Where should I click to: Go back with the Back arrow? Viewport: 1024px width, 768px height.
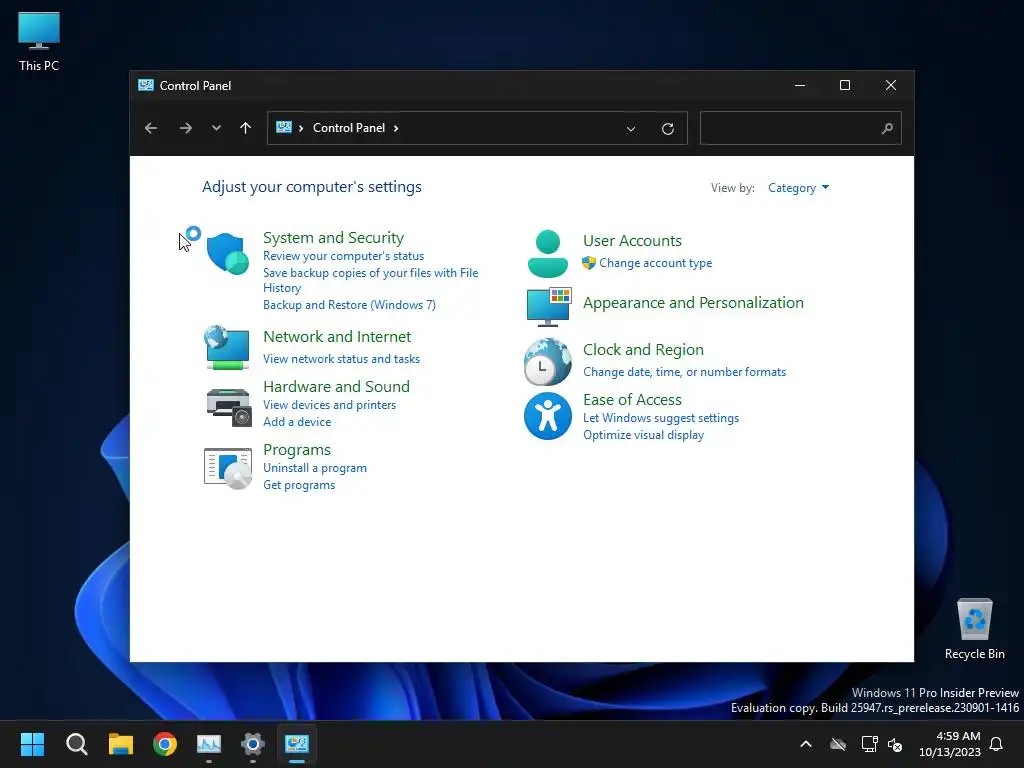coord(151,128)
